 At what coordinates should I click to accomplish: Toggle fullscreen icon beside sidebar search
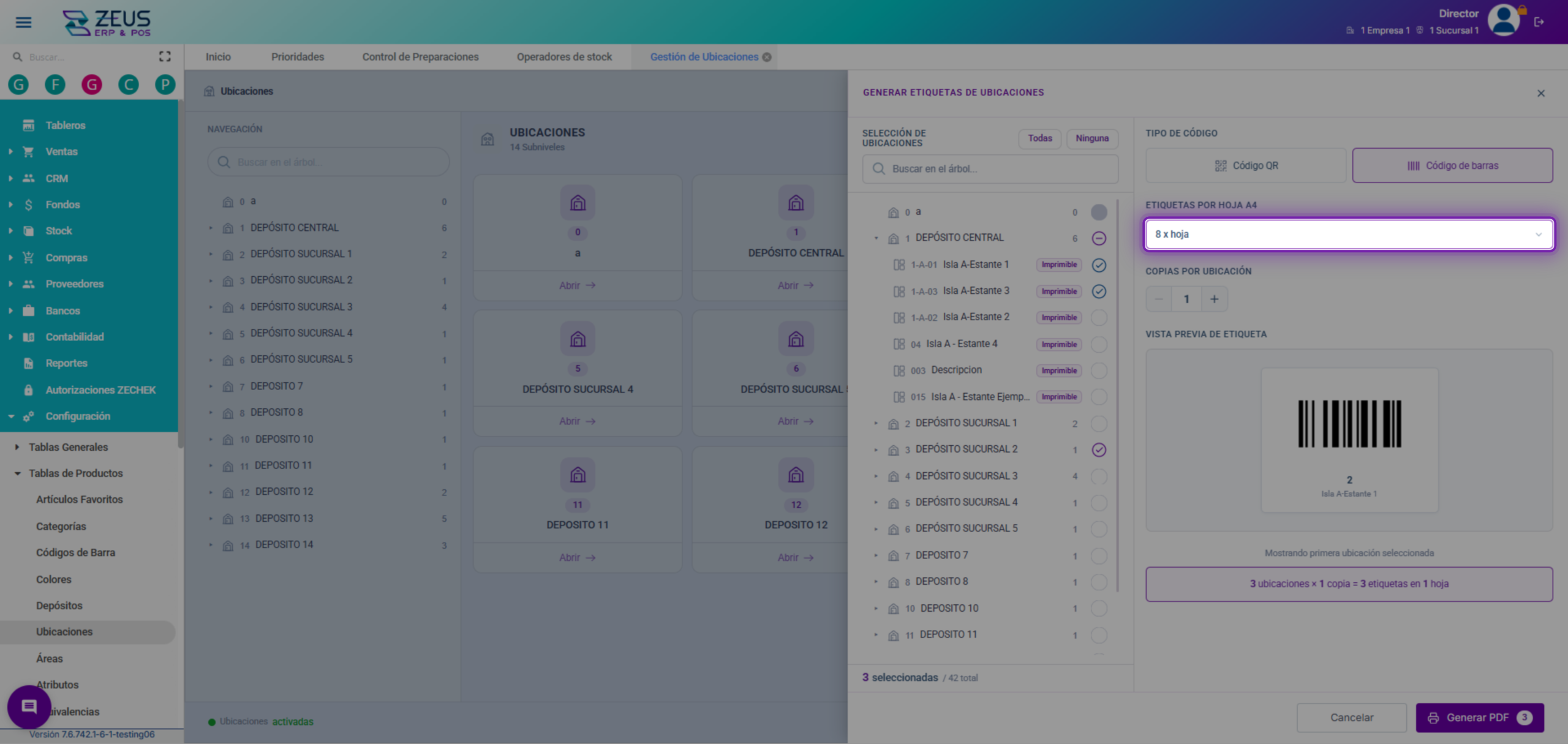(165, 56)
